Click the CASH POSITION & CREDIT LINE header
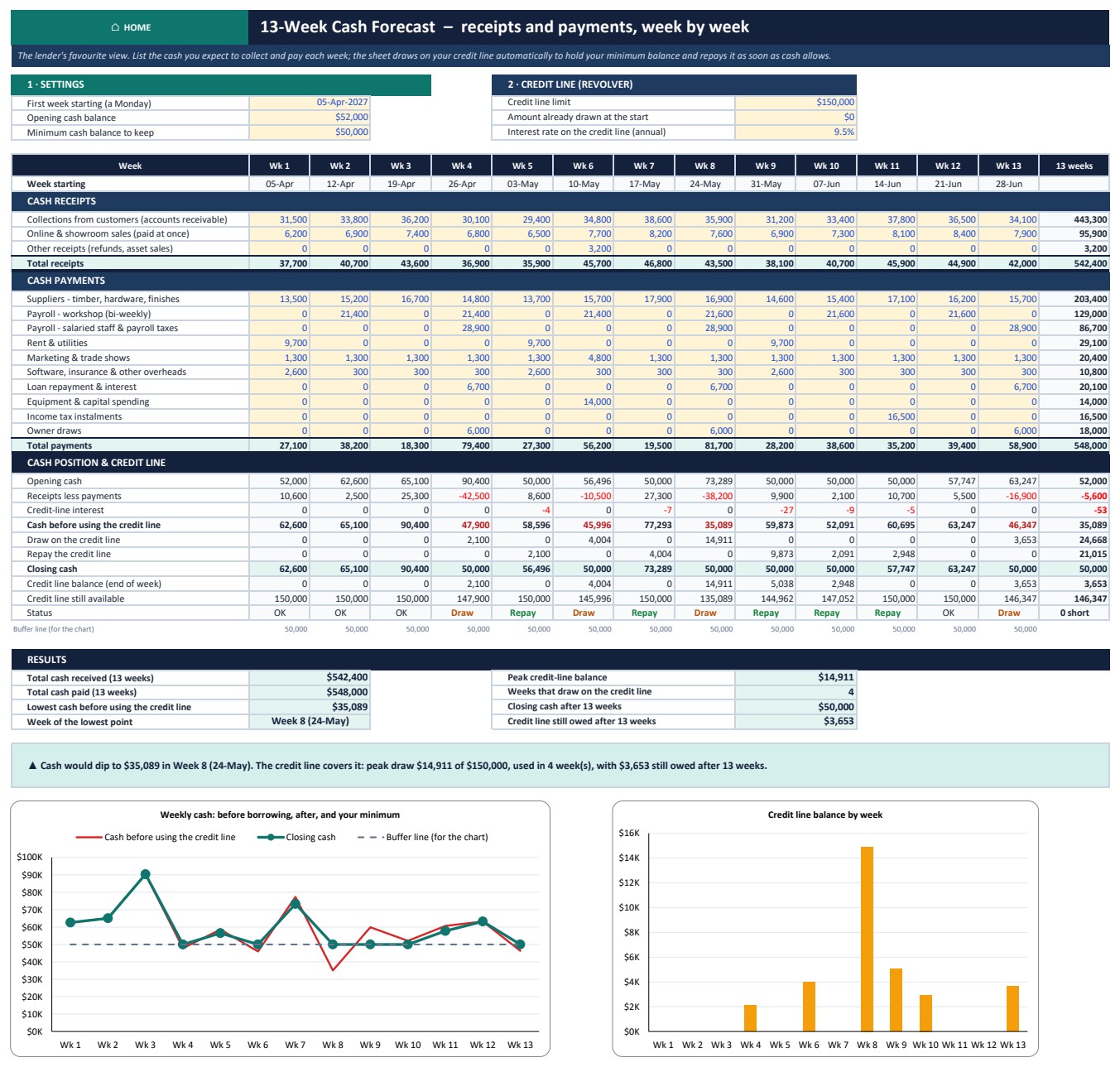The height and width of the screenshot is (1067, 1120). point(560,463)
